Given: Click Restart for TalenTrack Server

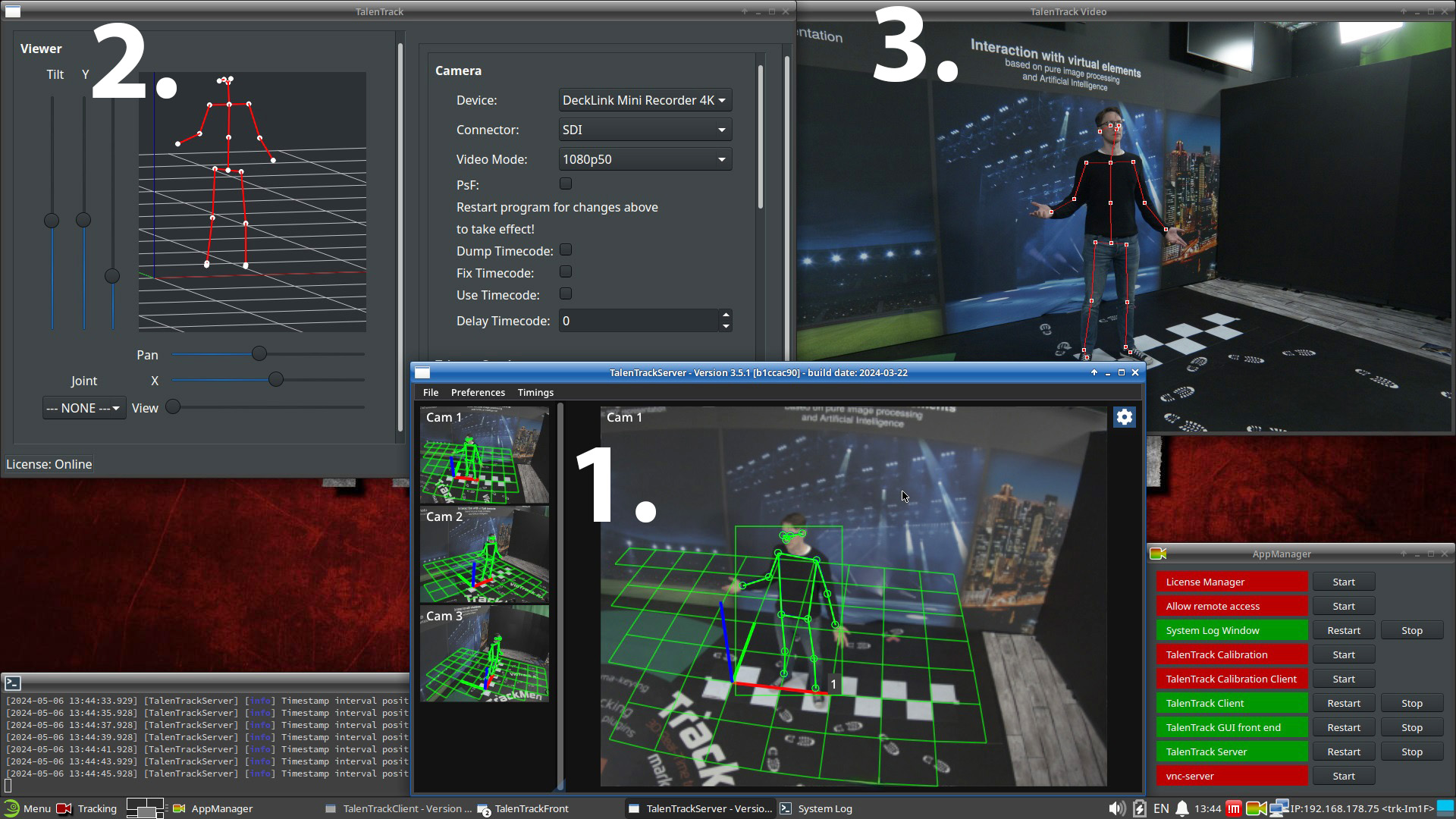Looking at the screenshot, I should (x=1343, y=751).
